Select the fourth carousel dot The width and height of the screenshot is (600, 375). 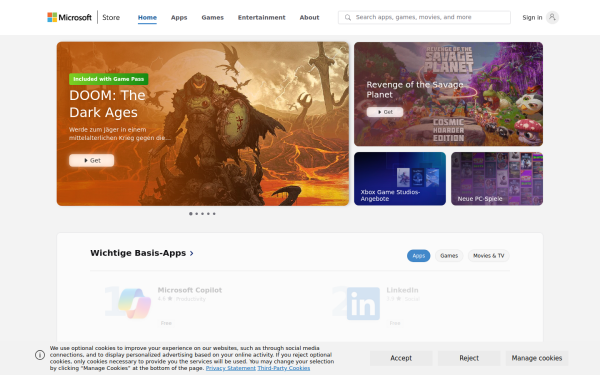[208, 214]
